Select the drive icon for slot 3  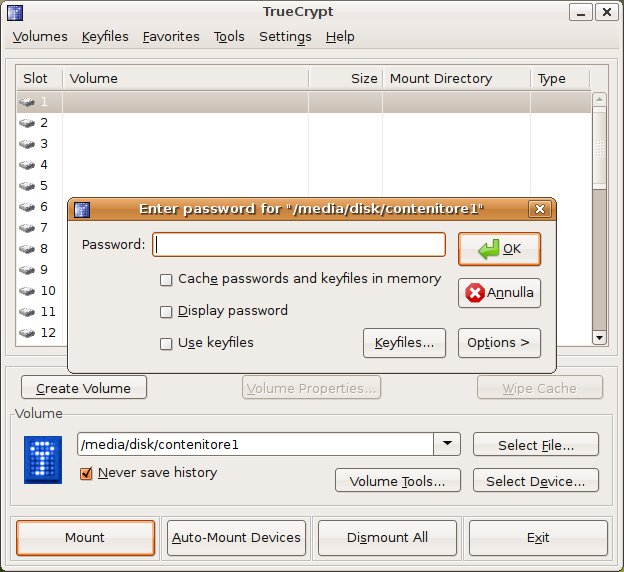coord(27,144)
